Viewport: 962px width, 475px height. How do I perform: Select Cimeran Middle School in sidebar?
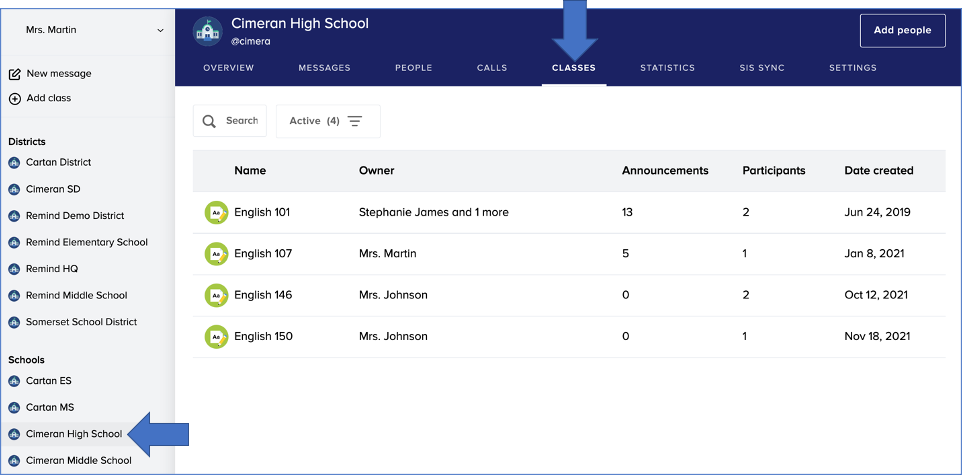pyautogui.click(x=78, y=461)
